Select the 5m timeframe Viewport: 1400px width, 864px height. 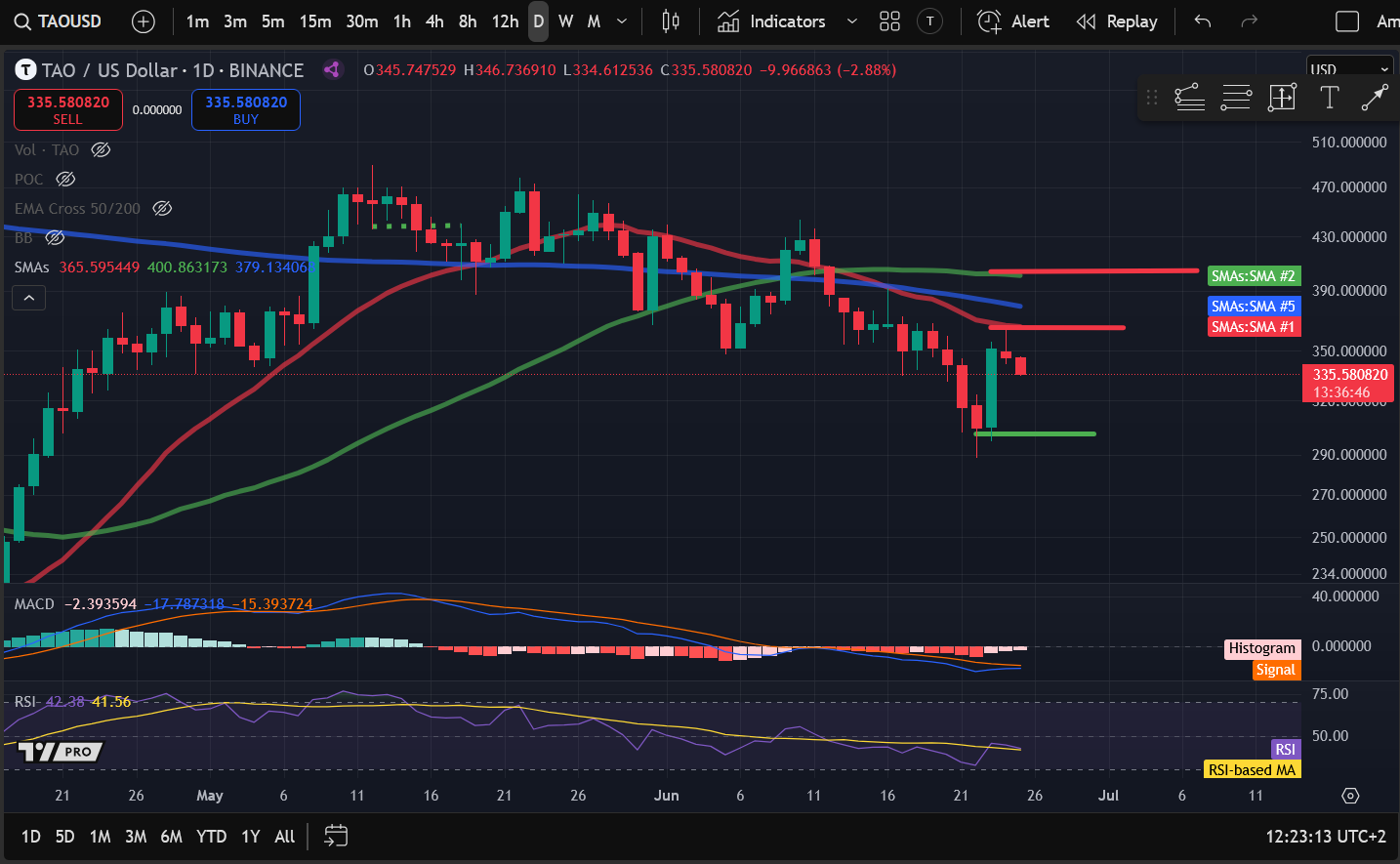tap(272, 21)
